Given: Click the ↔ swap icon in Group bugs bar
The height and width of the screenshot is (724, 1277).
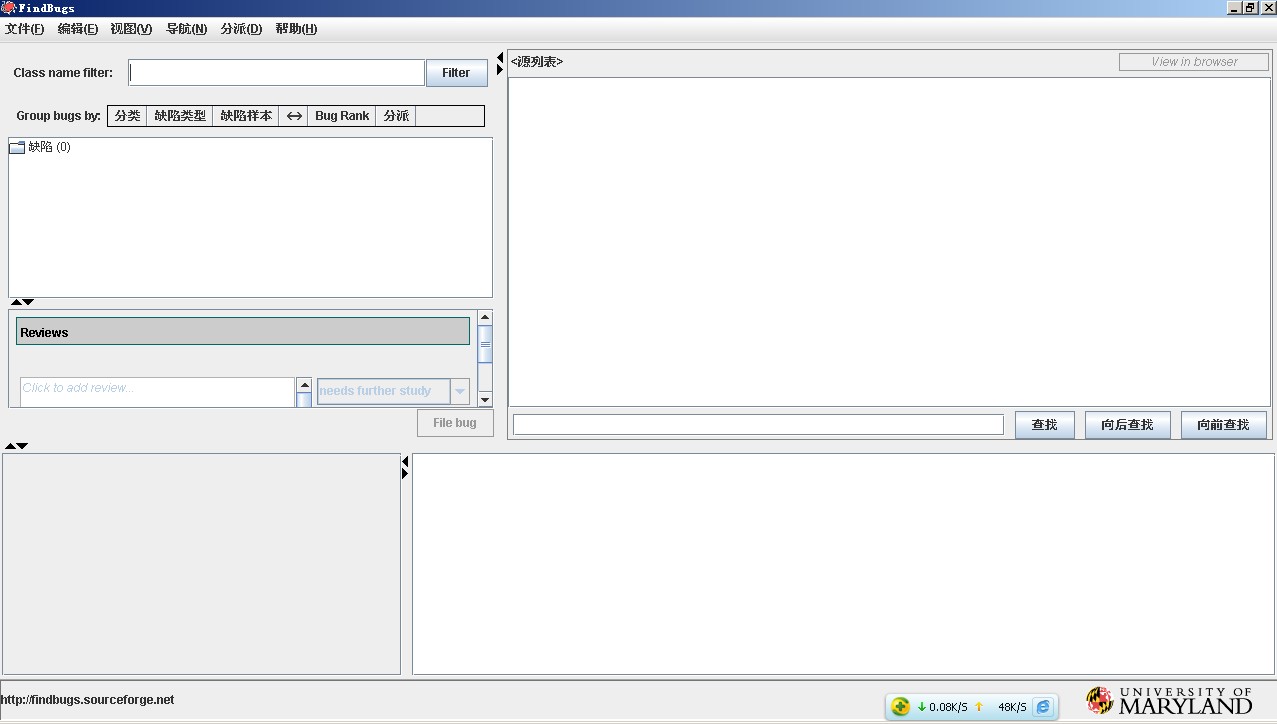Looking at the screenshot, I should point(294,115).
